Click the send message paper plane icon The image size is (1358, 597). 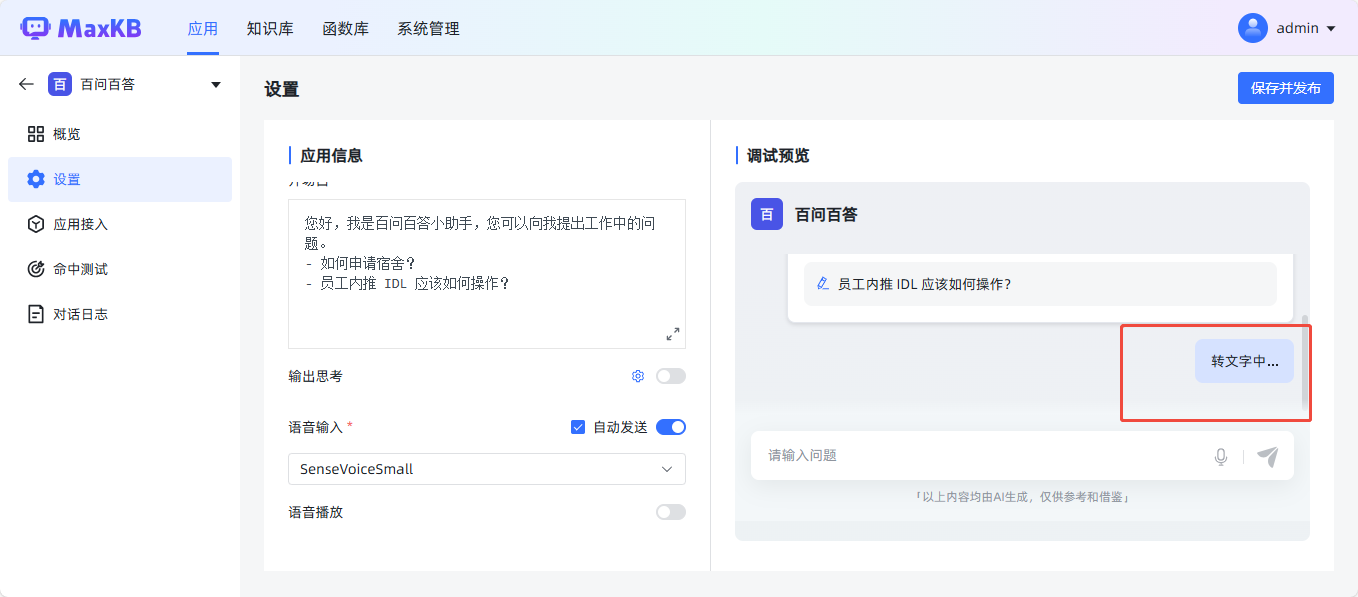(1267, 456)
